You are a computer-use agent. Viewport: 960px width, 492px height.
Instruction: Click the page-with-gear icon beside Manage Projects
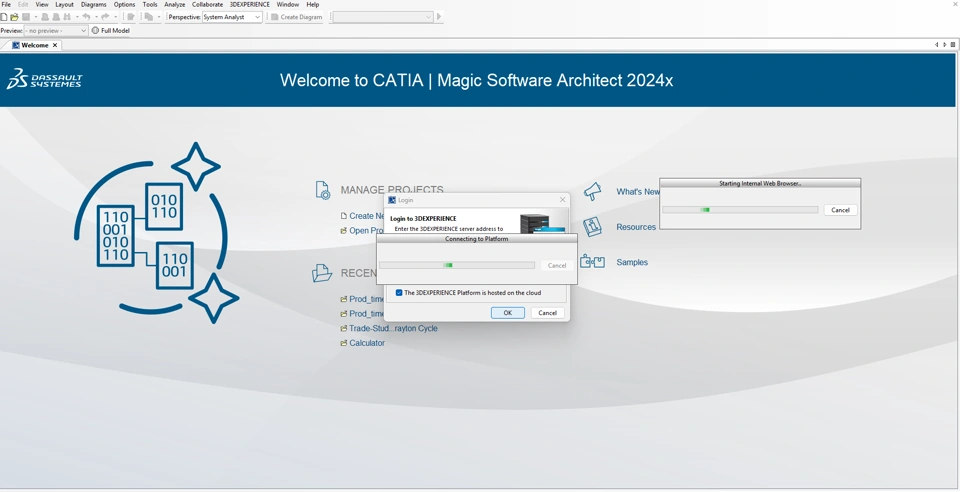tap(323, 190)
